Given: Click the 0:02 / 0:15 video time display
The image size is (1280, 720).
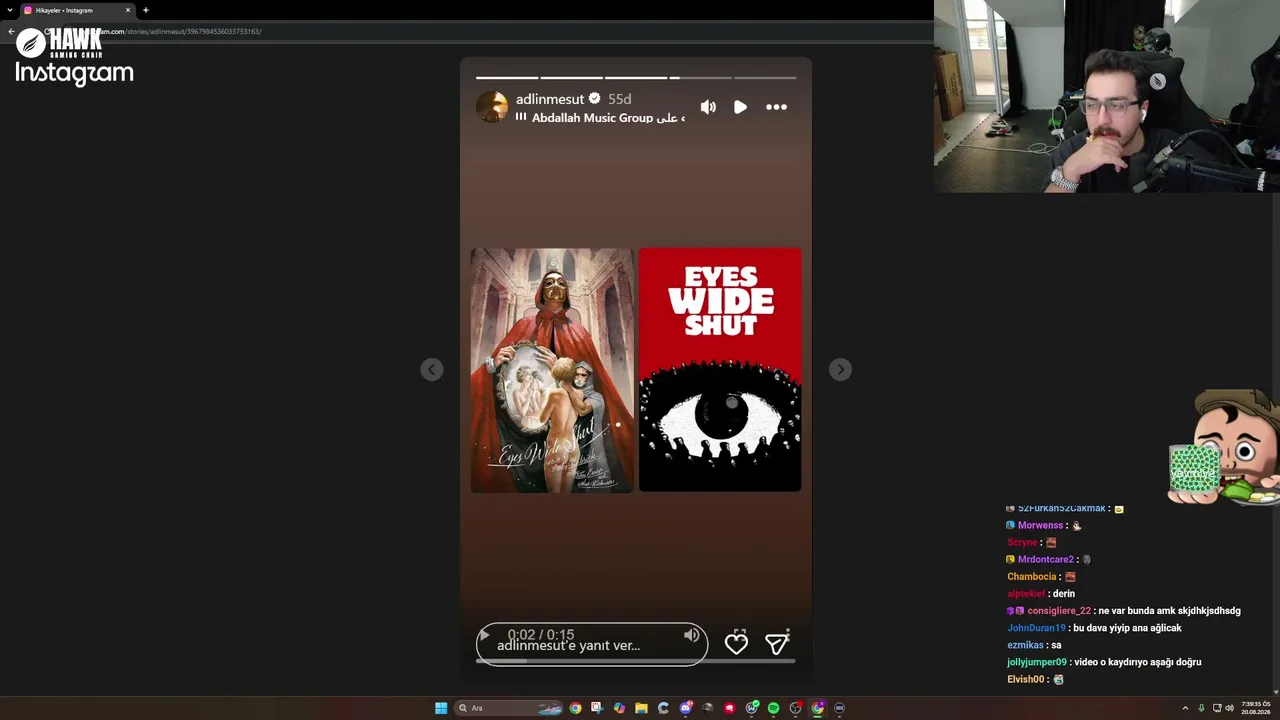Looking at the screenshot, I should (541, 635).
